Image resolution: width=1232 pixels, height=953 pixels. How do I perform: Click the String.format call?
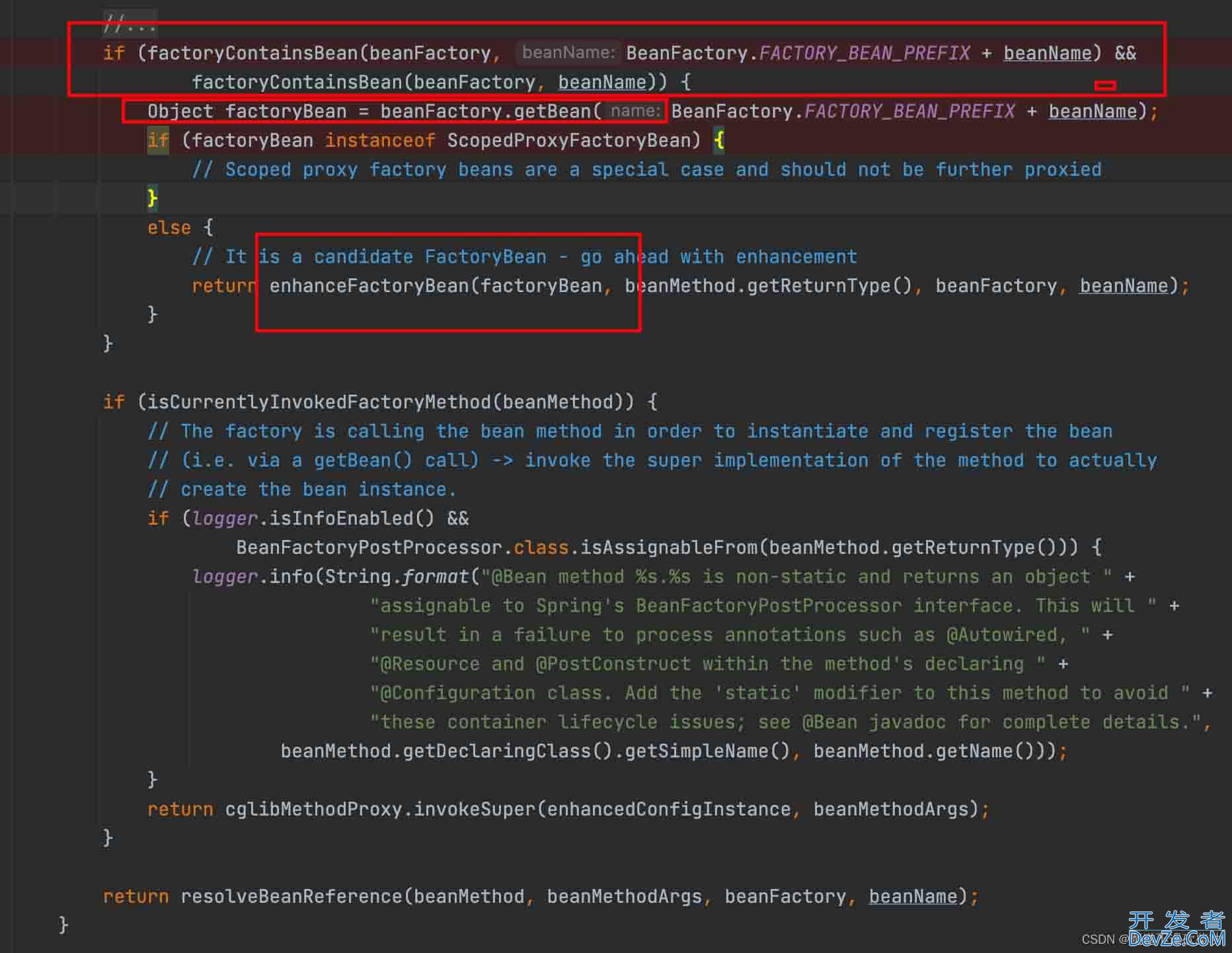pos(397,576)
